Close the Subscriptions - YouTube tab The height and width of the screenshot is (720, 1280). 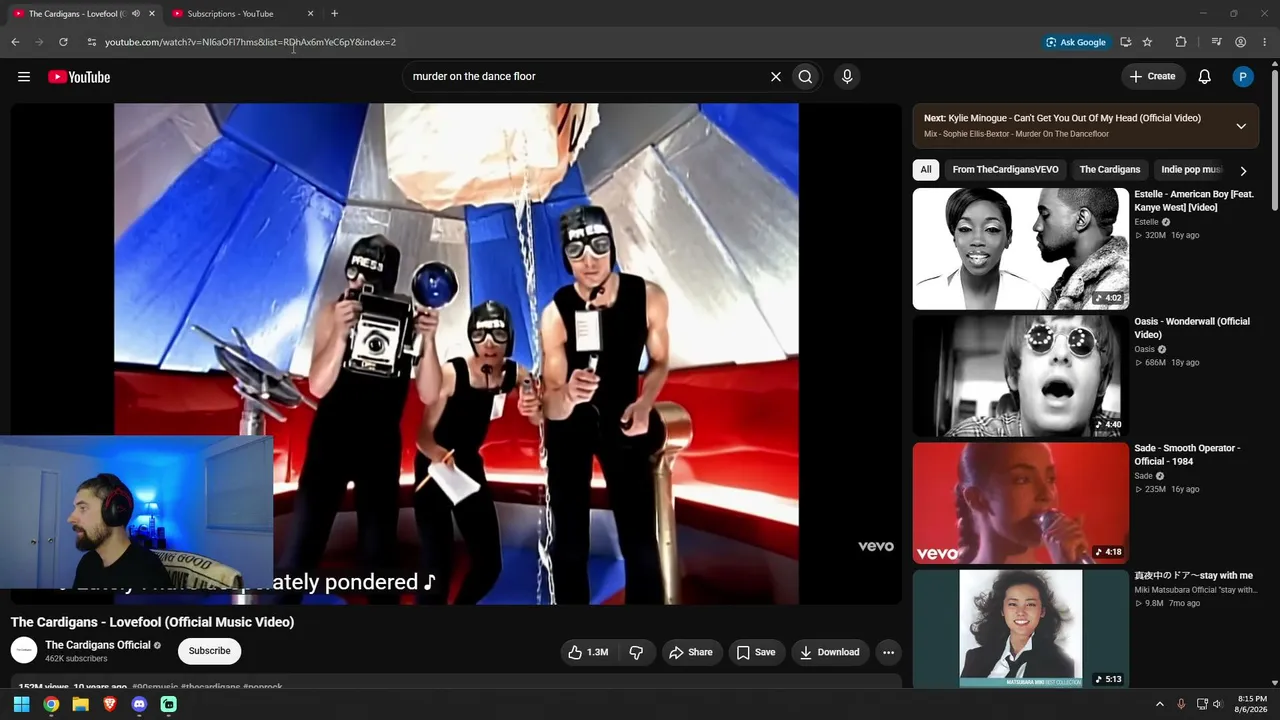click(310, 14)
